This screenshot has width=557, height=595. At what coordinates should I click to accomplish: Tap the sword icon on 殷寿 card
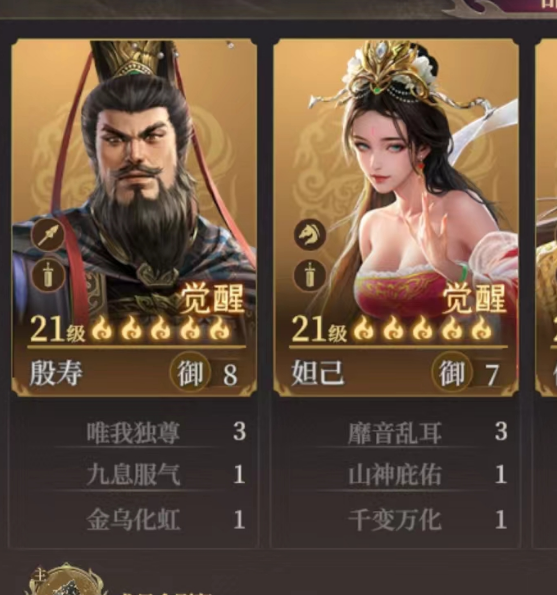point(48,276)
